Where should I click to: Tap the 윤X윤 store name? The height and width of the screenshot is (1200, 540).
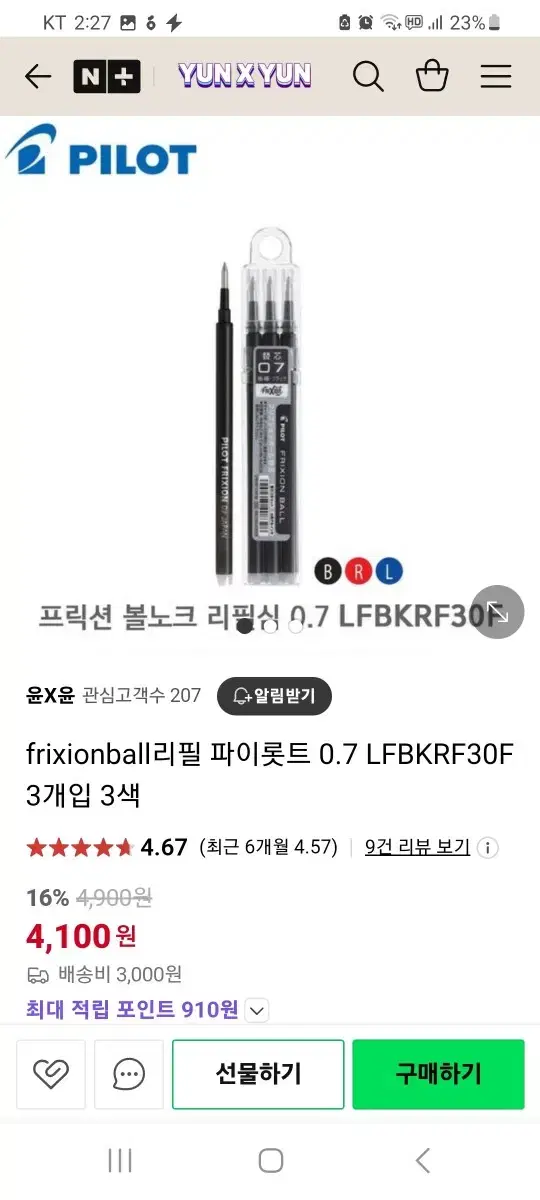click(x=50, y=695)
